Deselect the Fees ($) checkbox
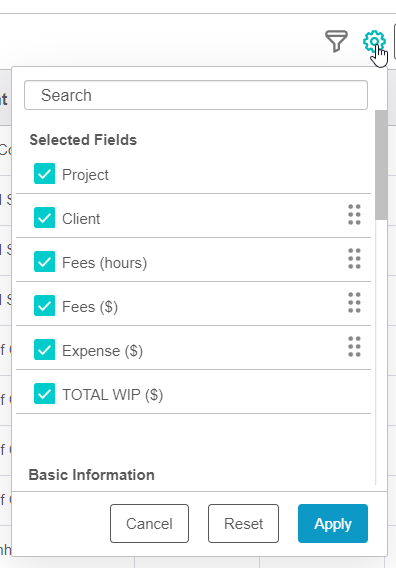 45,305
